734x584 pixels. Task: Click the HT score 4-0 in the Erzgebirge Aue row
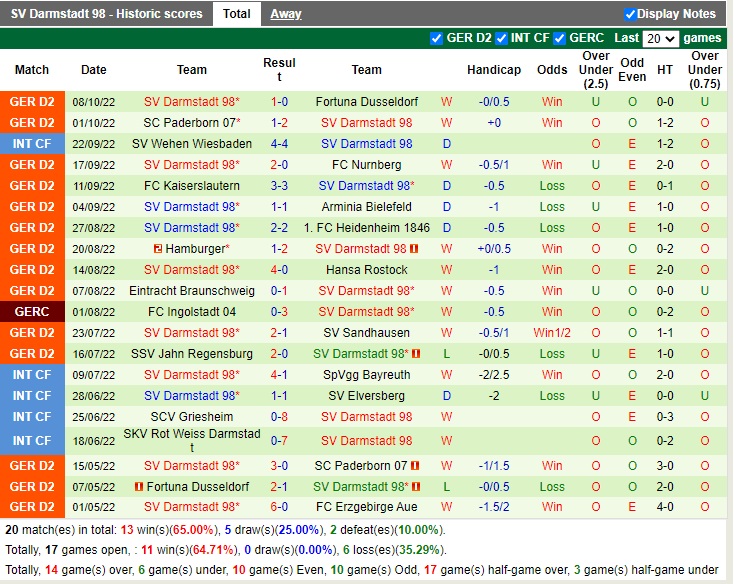pyautogui.click(x=665, y=507)
